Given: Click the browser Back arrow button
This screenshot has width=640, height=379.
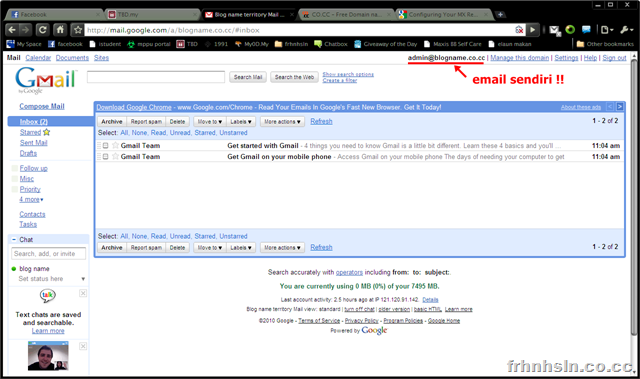Looking at the screenshot, I should tap(12, 30).
